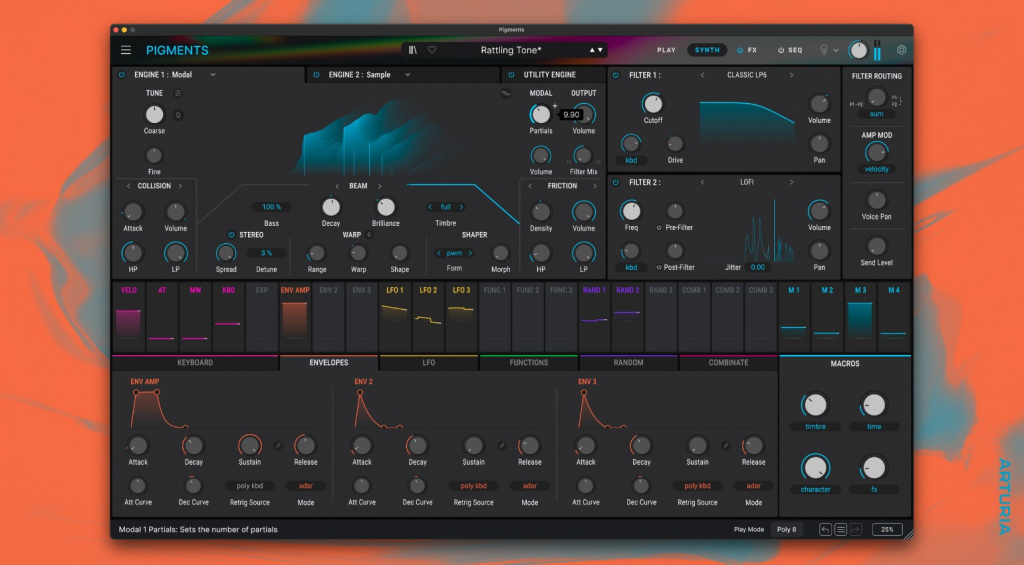Click the link icon beside ENV AMP Sustain
Image resolution: width=1024 pixels, height=565 pixels.
tap(278, 445)
